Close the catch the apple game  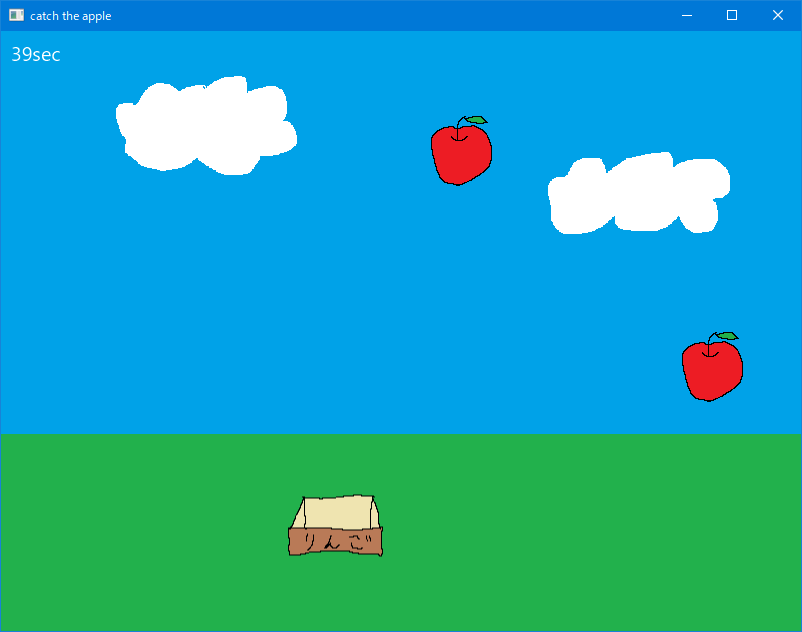(778, 15)
